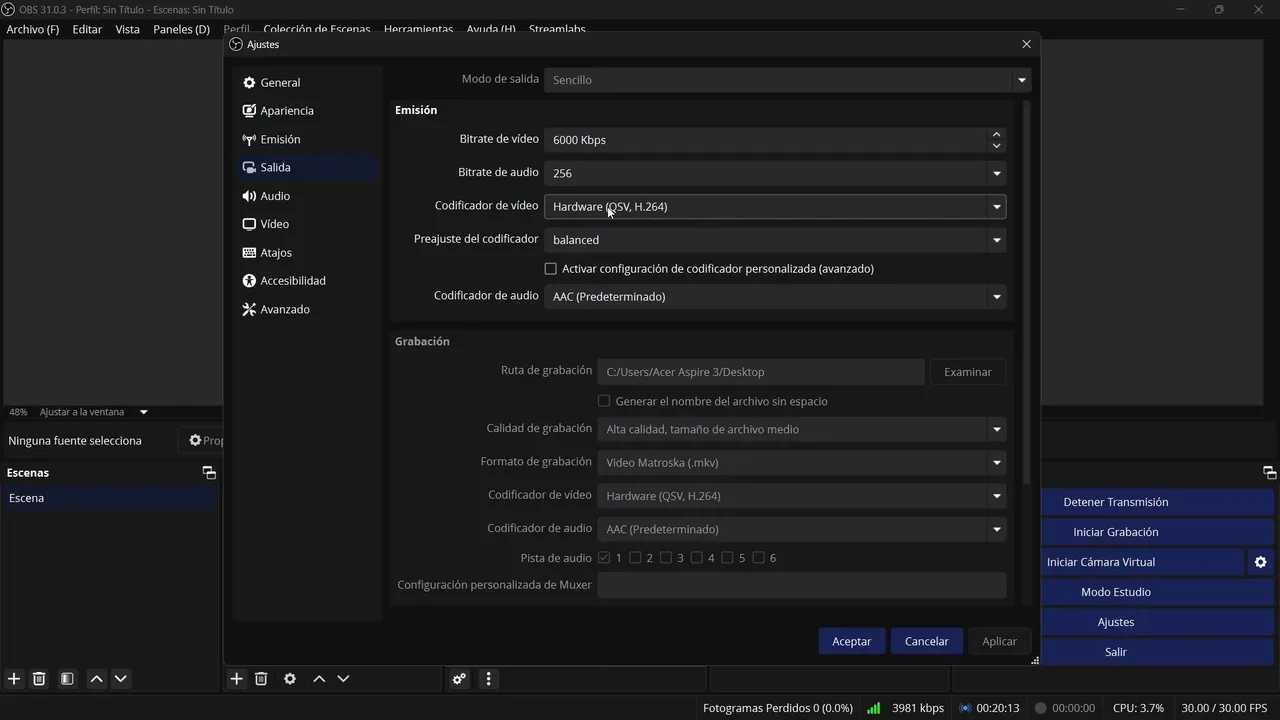
Task: Open the Archivo menu
Action: 33,29
